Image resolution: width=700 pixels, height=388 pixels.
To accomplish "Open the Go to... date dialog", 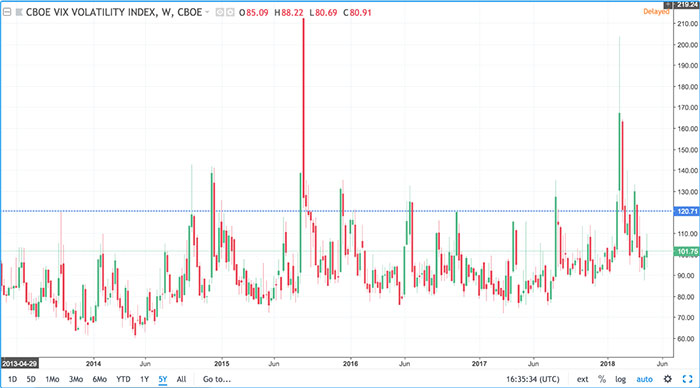I will pos(217,379).
